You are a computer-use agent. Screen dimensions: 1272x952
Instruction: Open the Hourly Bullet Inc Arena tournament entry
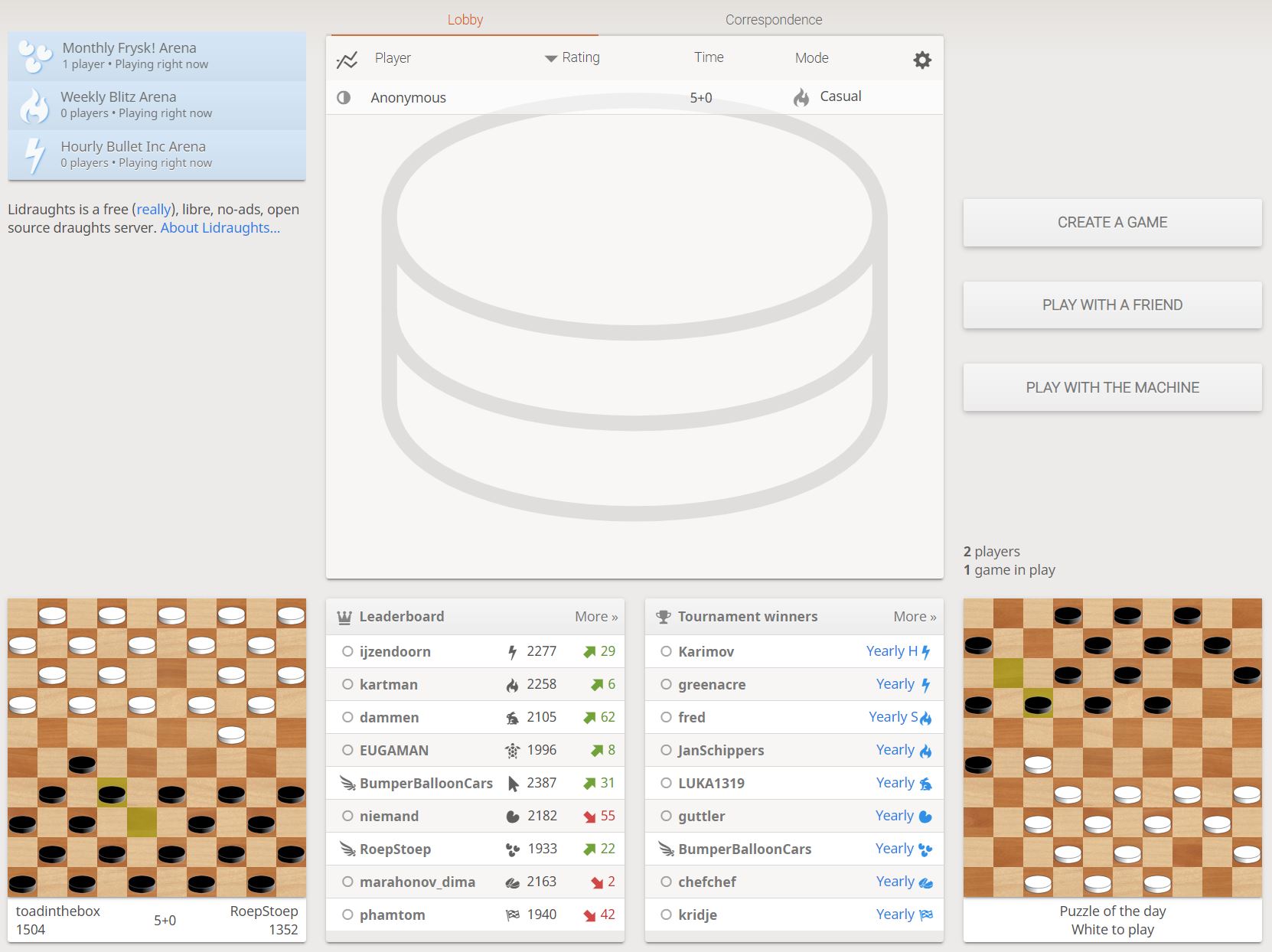[x=157, y=155]
